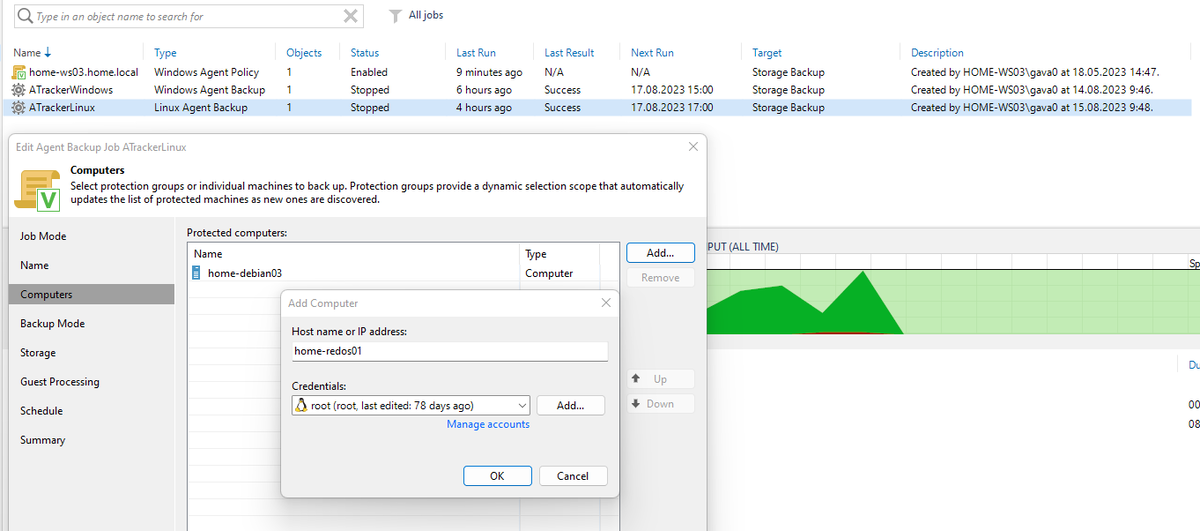Click the Remove button
This screenshot has width=1200, height=531.
click(x=660, y=278)
